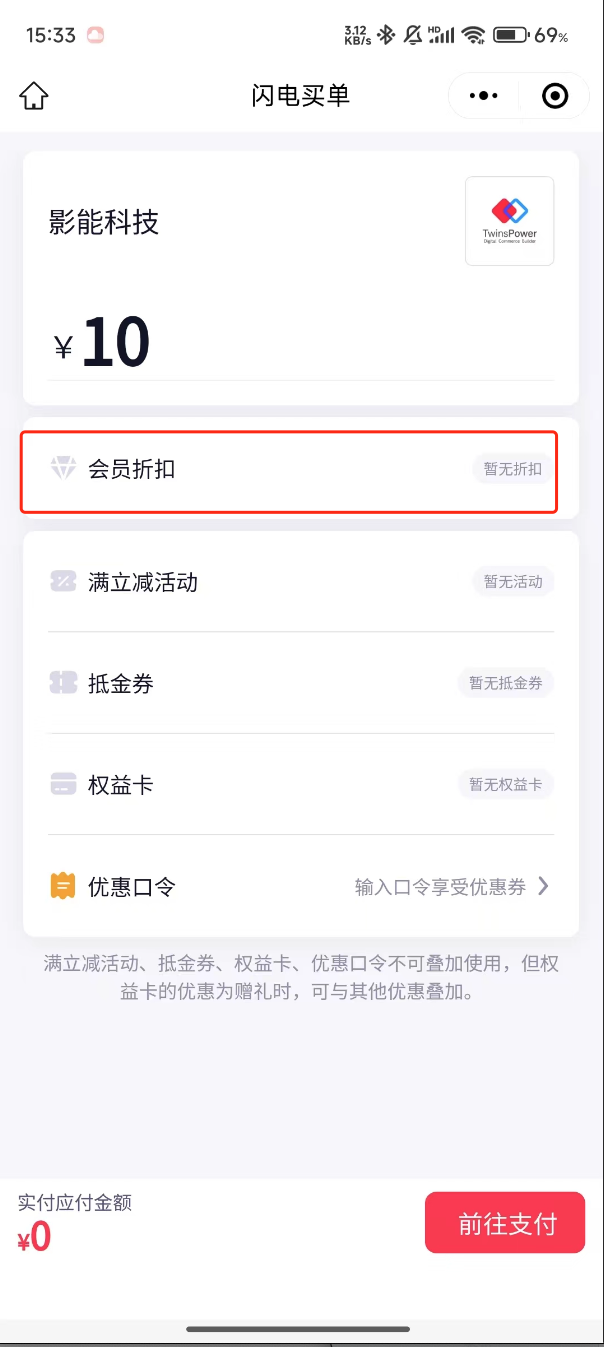Tap 输入口令享受优惠券 to enter code
The image size is (604, 1347).
coord(441,887)
